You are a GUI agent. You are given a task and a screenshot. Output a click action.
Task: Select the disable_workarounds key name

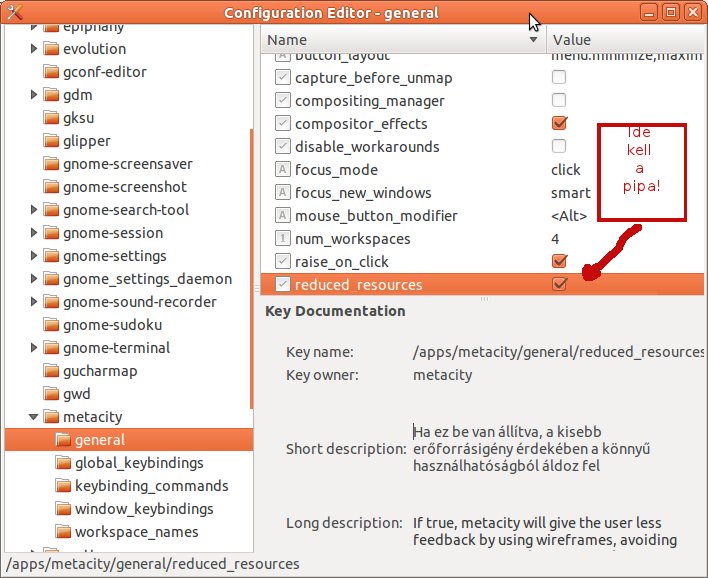[x=367, y=147]
